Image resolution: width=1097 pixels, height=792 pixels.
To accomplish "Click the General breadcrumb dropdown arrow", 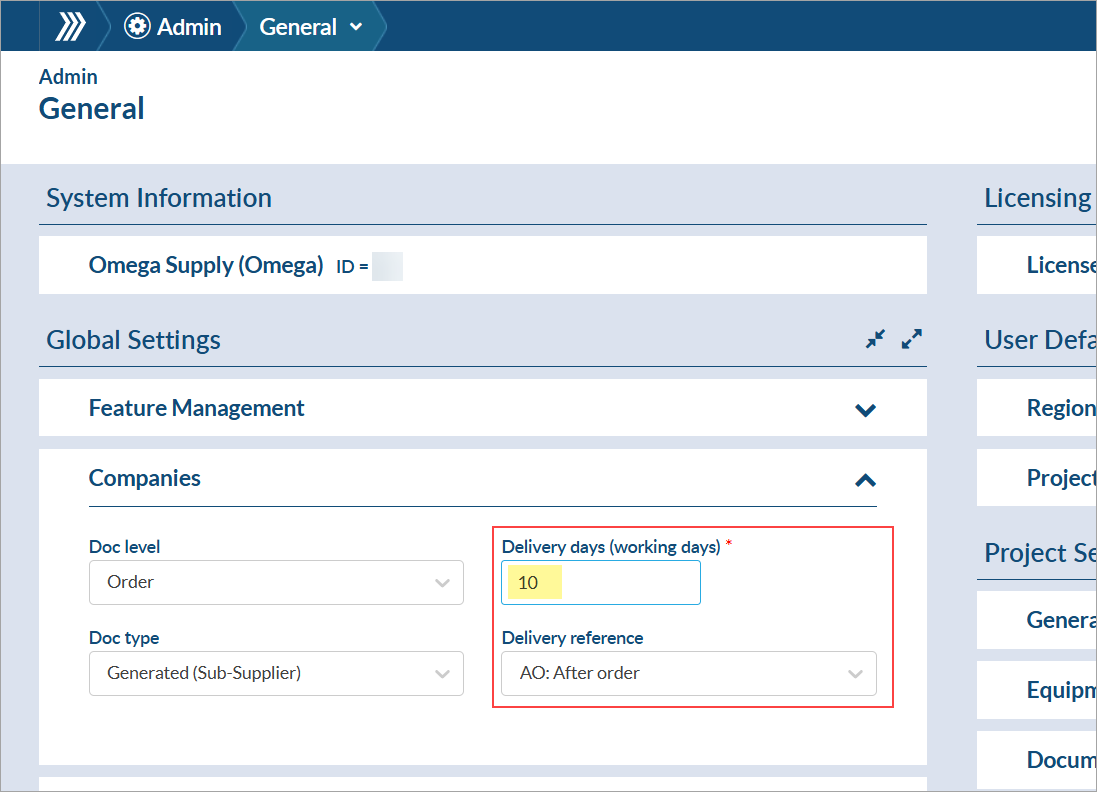I will 356,27.
